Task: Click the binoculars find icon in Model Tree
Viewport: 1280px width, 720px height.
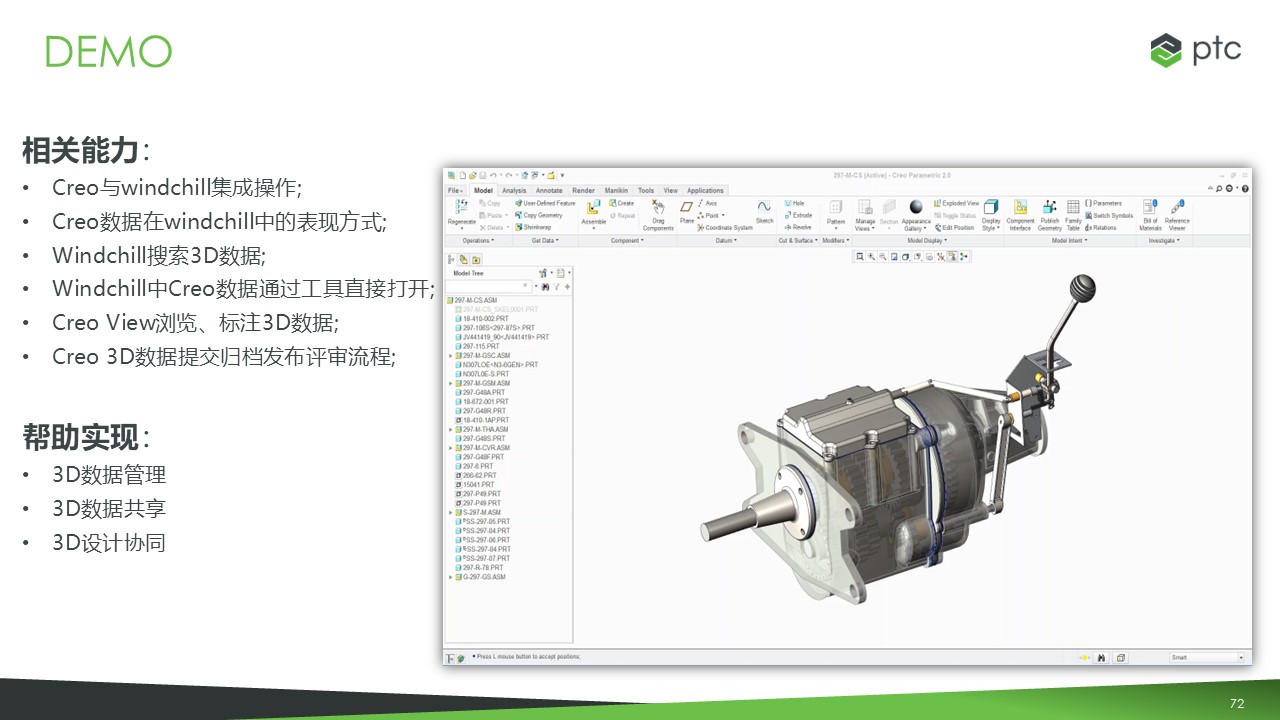Action: tap(545, 287)
